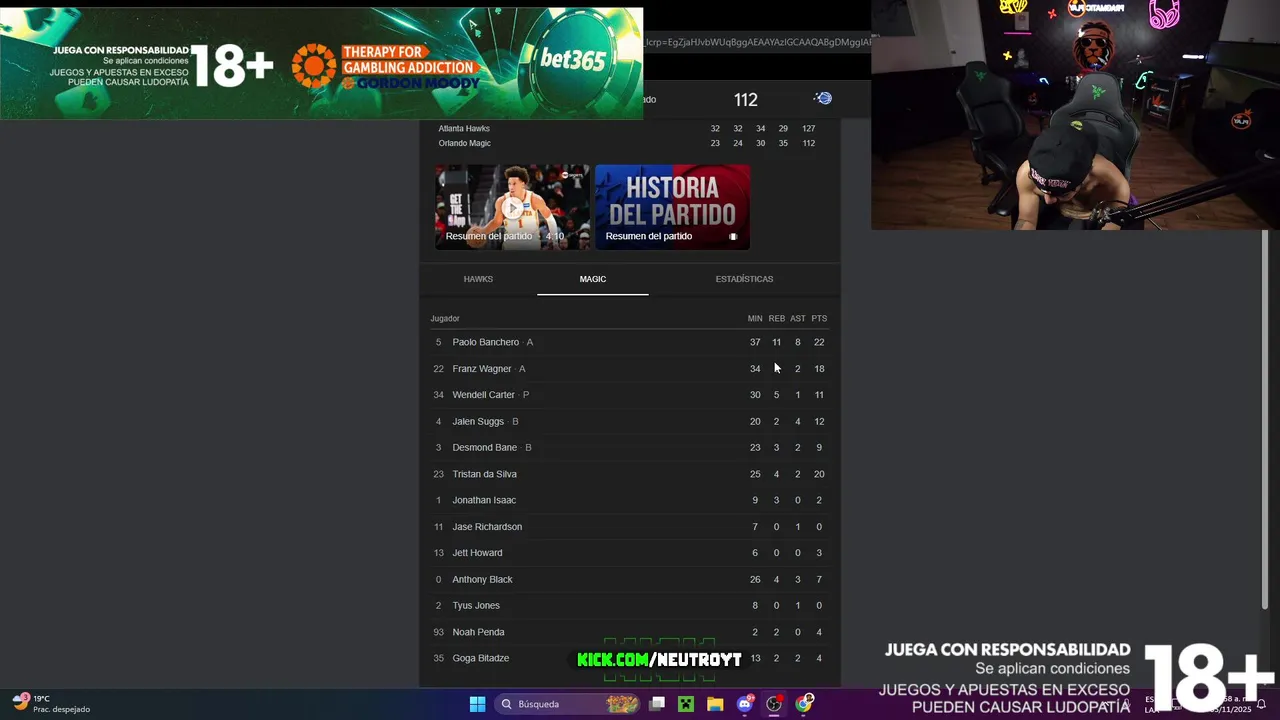
Task: Play the Resumen del partido video
Action: (512, 207)
